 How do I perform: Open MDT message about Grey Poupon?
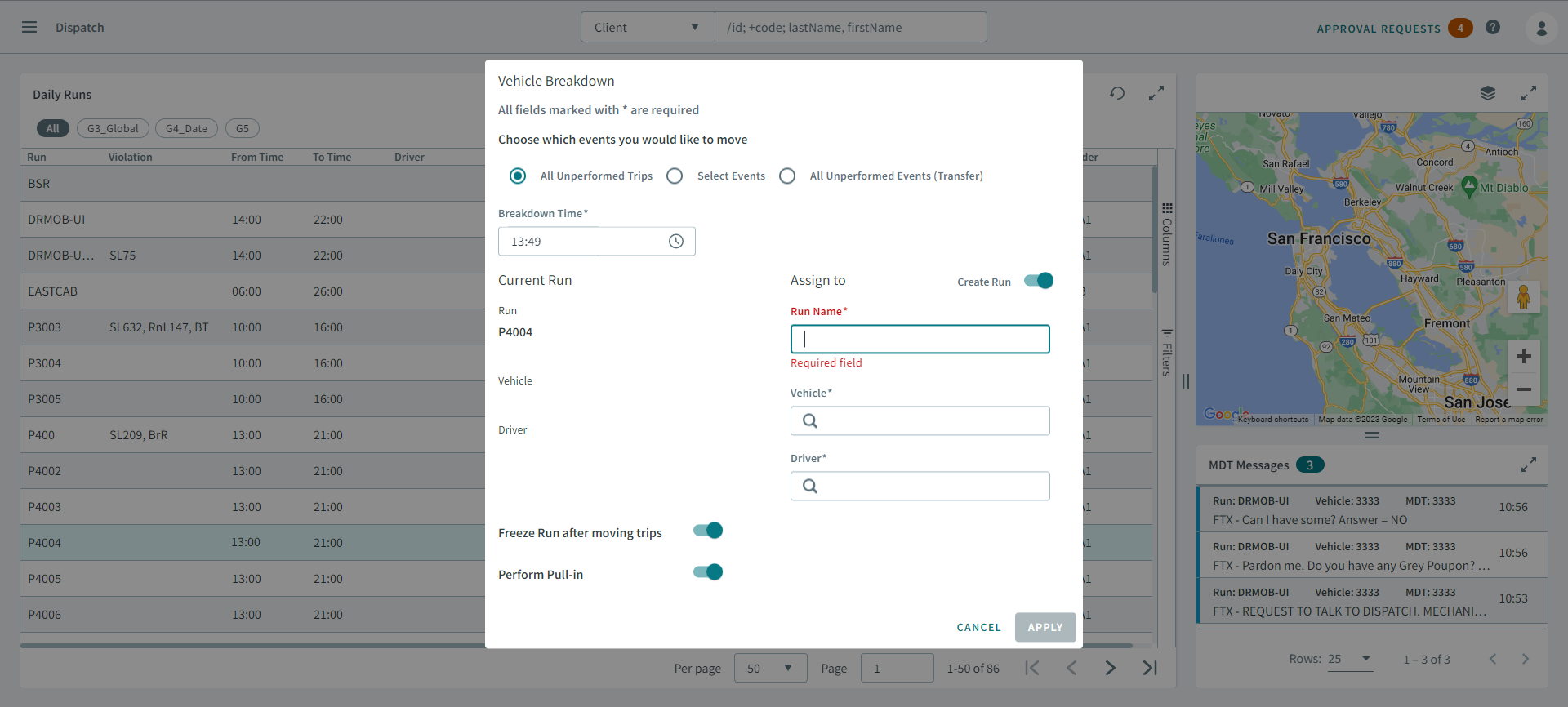click(1372, 555)
